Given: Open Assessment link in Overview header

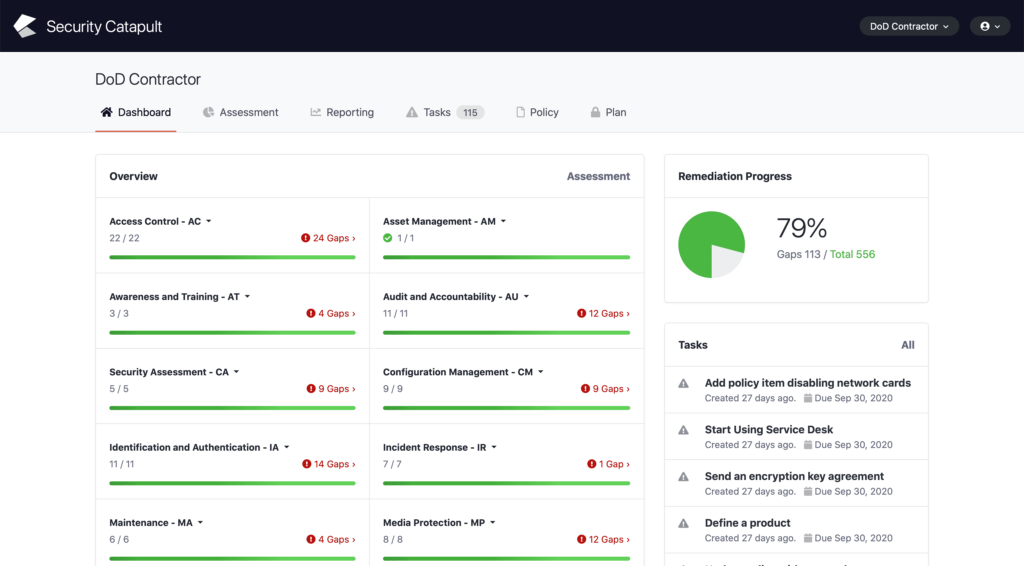Looking at the screenshot, I should [598, 176].
